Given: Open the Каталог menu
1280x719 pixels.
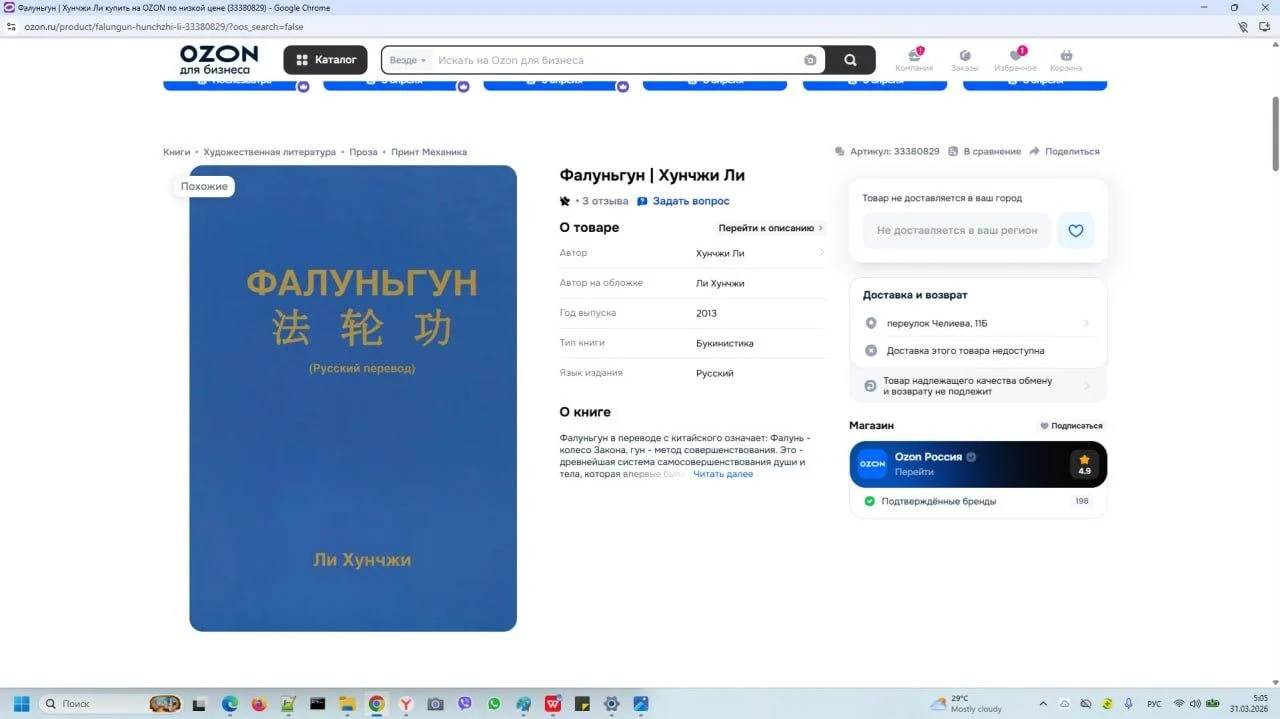Looking at the screenshot, I should tap(325, 60).
